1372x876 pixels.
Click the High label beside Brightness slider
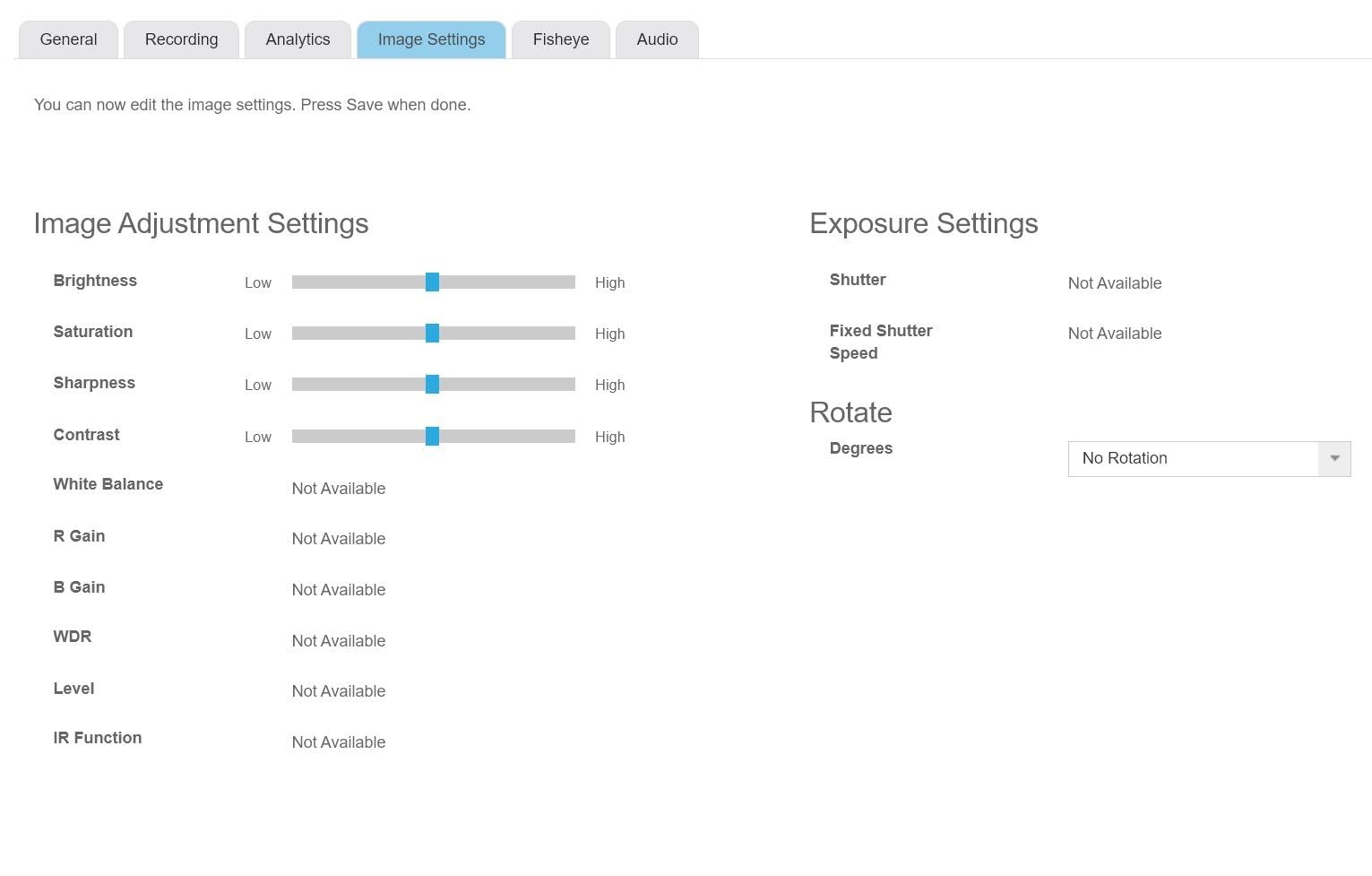609,282
